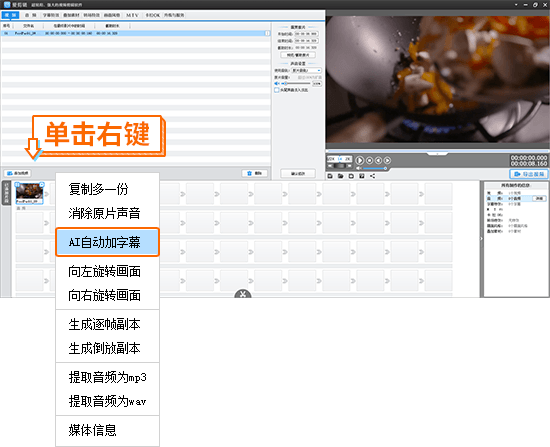Screen dimensions: 550x447
Task: Select the cooking clip thumbnail in timeline
Action: [x=29, y=192]
